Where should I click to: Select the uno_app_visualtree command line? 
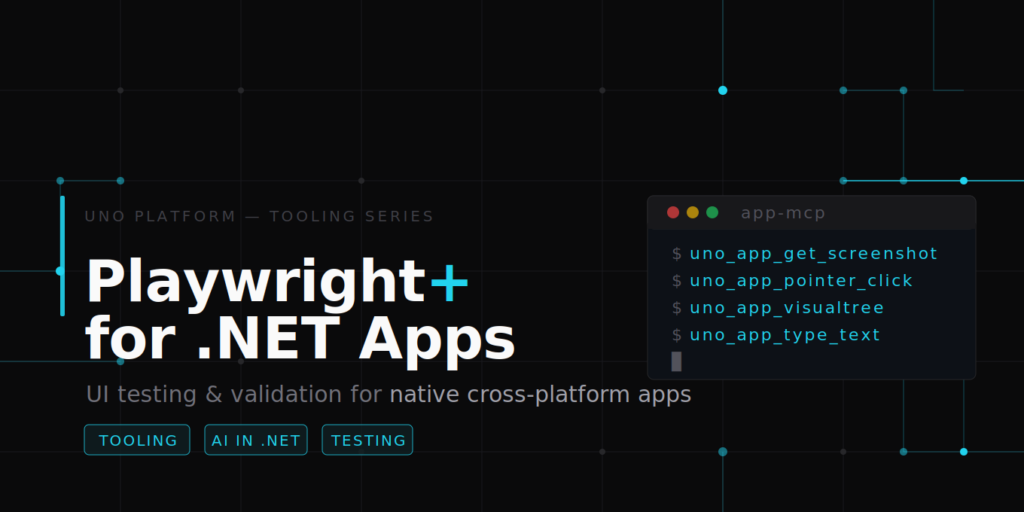pos(778,308)
